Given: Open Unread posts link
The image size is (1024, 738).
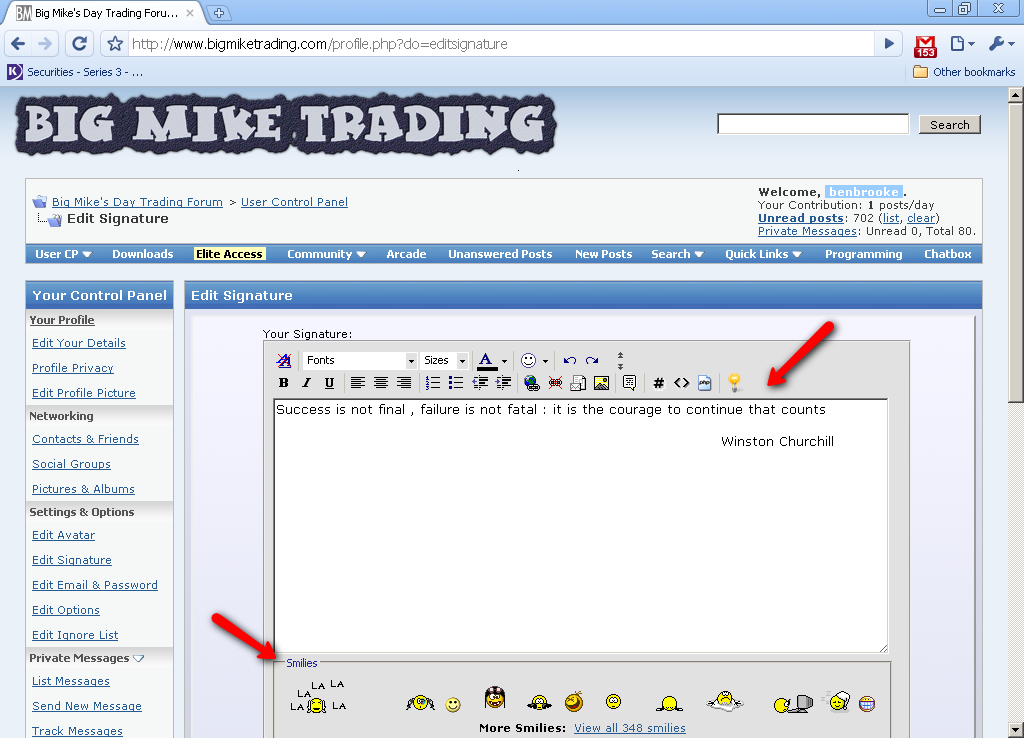Looking at the screenshot, I should point(801,218).
